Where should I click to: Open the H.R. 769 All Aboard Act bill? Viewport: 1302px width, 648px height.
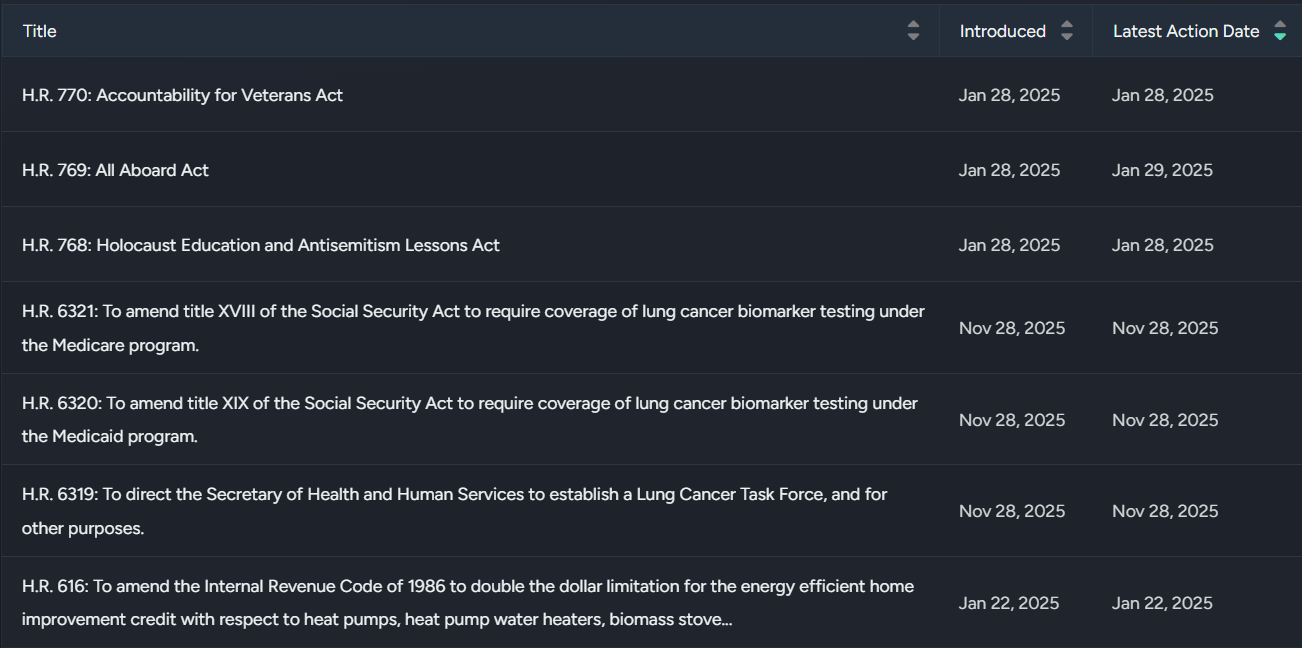[115, 170]
